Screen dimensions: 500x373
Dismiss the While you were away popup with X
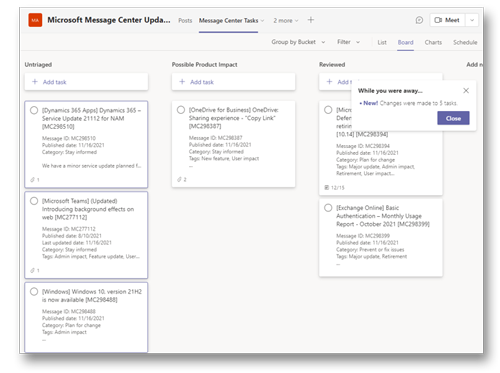pyautogui.click(x=466, y=91)
